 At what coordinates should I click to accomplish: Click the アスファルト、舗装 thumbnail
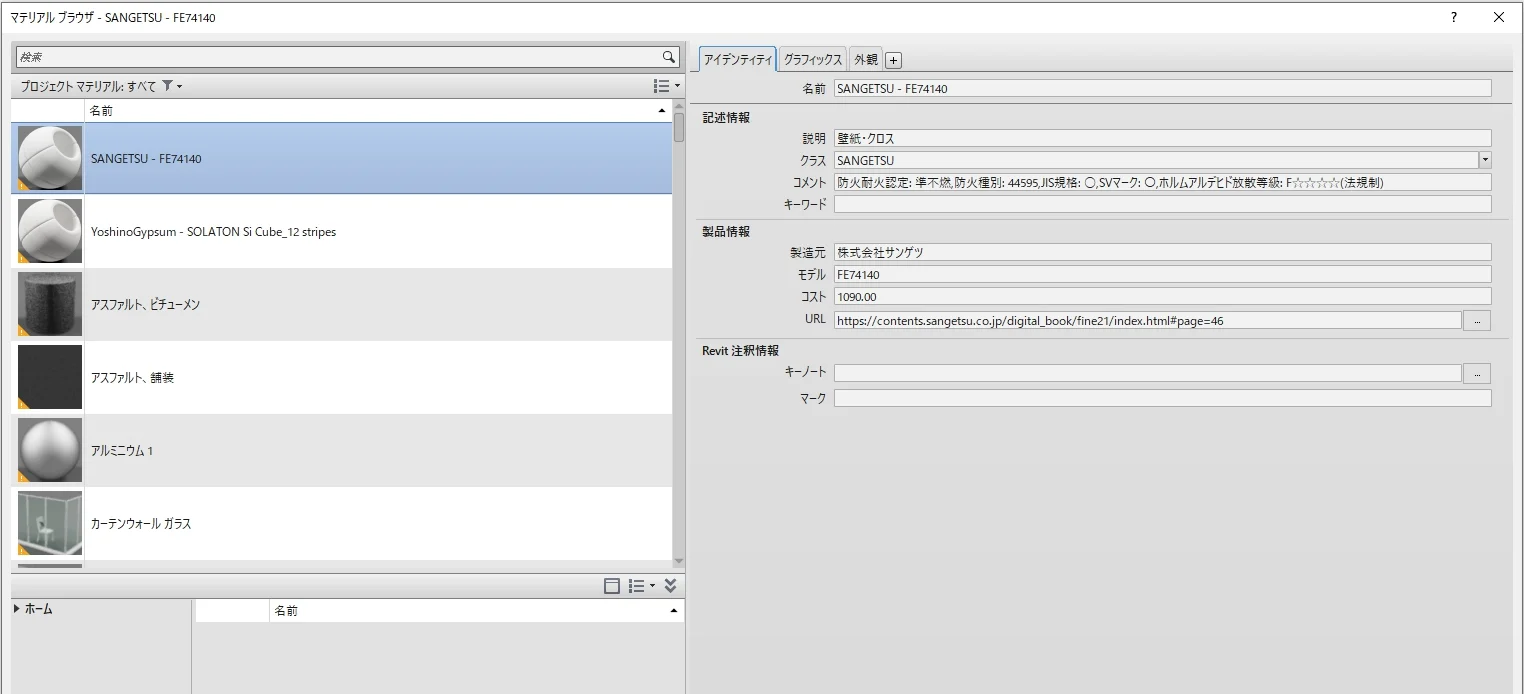pyautogui.click(x=50, y=377)
